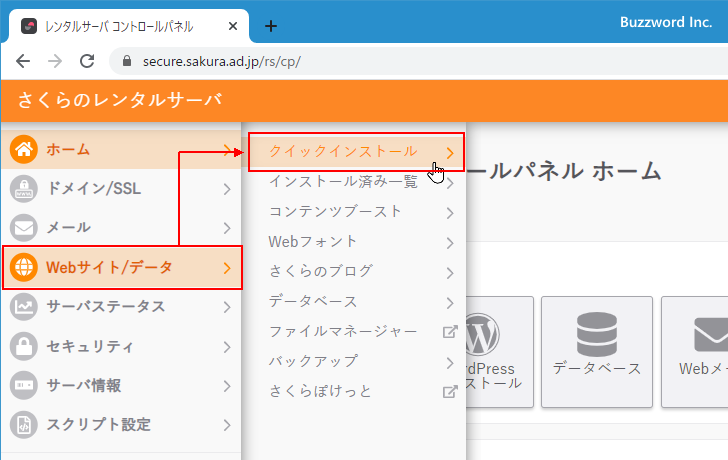The image size is (728, 460).
Task: Click the chevron next to Webフォント
Action: 449,243
